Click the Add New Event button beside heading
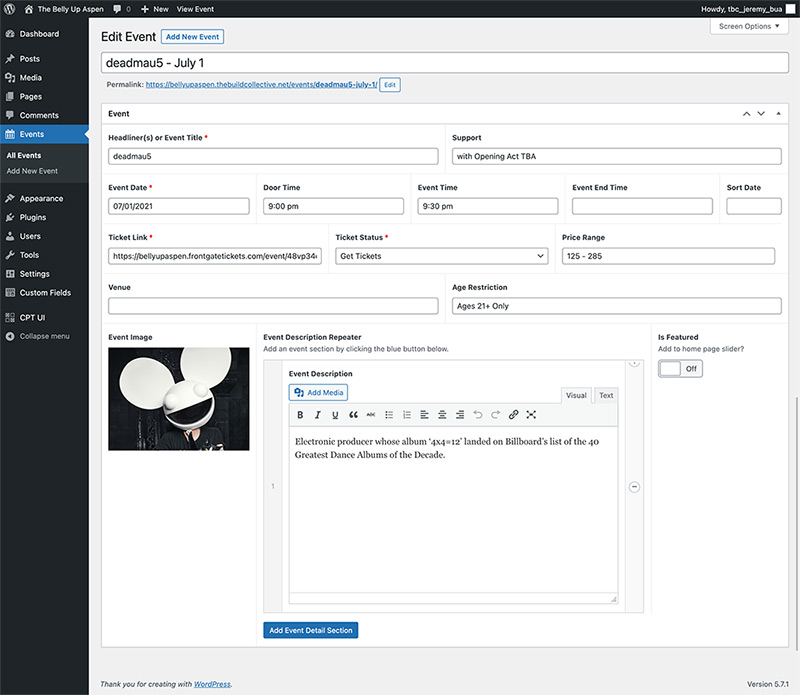 (x=192, y=37)
